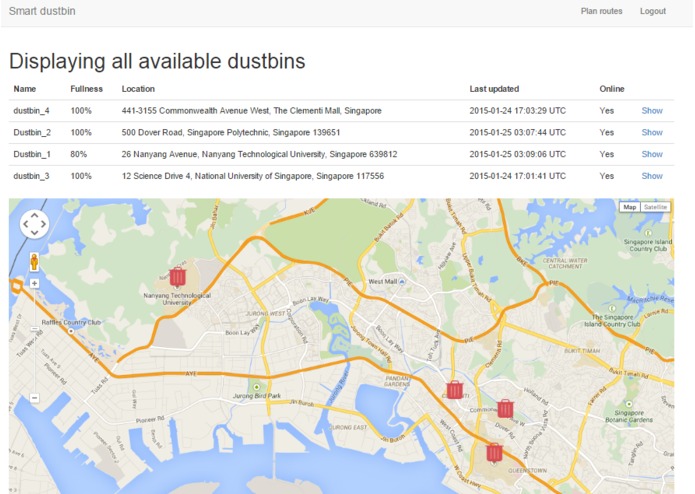This screenshot has height=494, width=695.
Task: Click the Raffles Country Club map pin
Action: pyautogui.click(x=70, y=331)
